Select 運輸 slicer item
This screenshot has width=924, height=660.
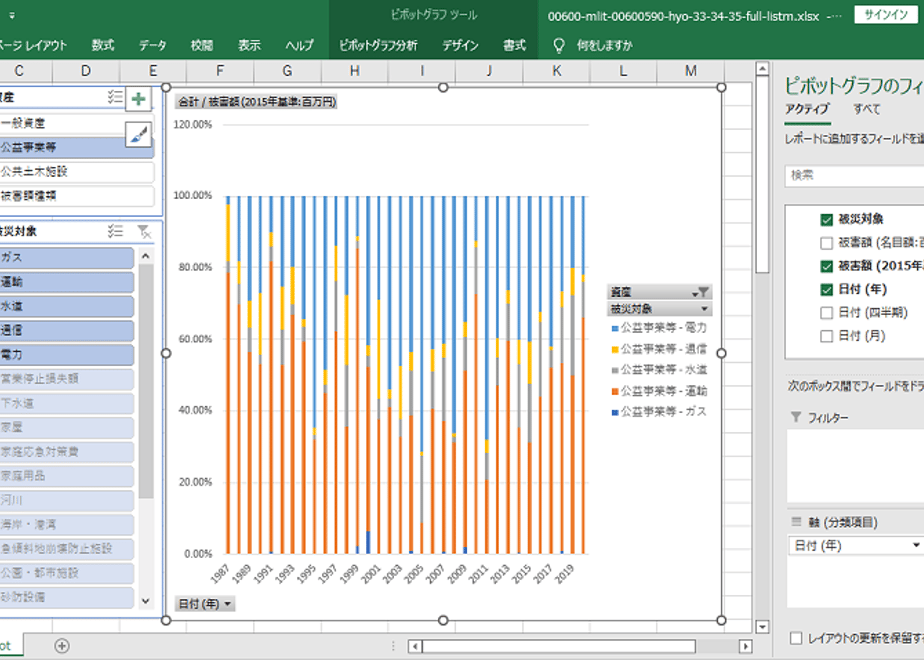pos(67,282)
